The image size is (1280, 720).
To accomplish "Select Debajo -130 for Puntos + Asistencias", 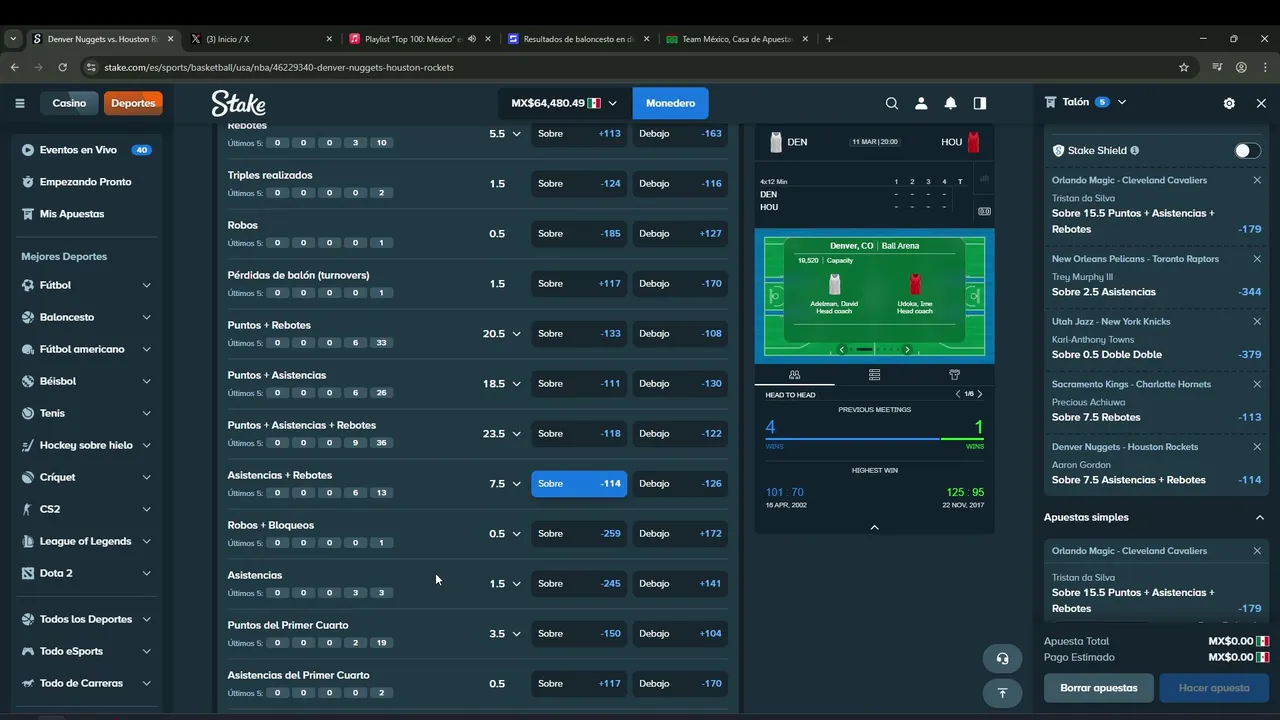I will point(680,383).
